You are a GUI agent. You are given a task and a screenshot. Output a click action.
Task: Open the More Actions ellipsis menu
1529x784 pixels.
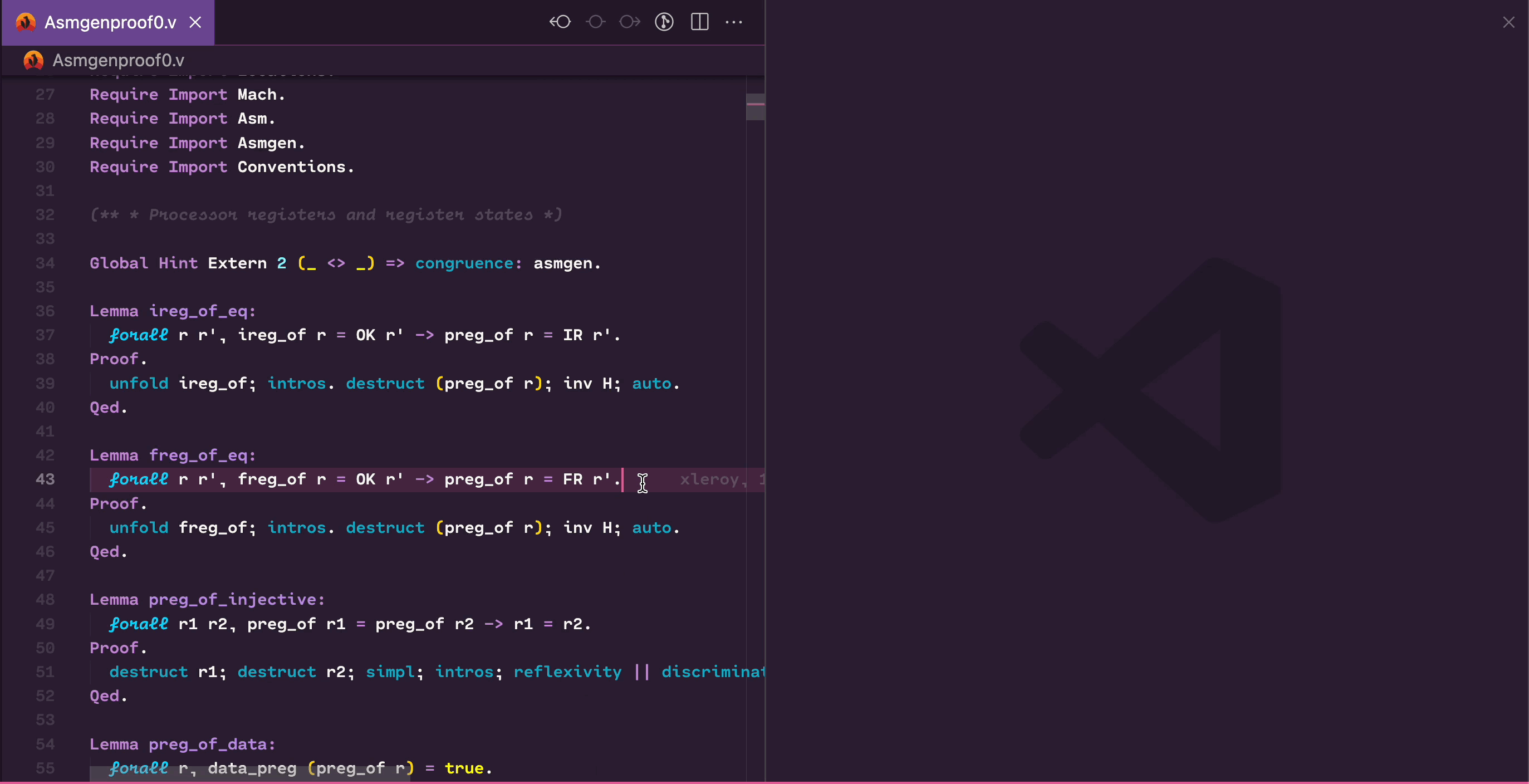734,22
